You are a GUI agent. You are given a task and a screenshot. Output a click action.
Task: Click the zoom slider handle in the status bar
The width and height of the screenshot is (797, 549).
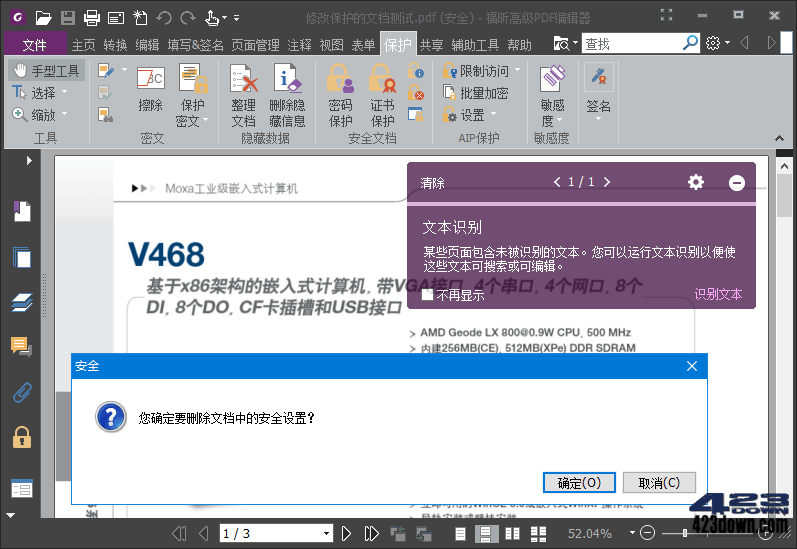coord(685,533)
